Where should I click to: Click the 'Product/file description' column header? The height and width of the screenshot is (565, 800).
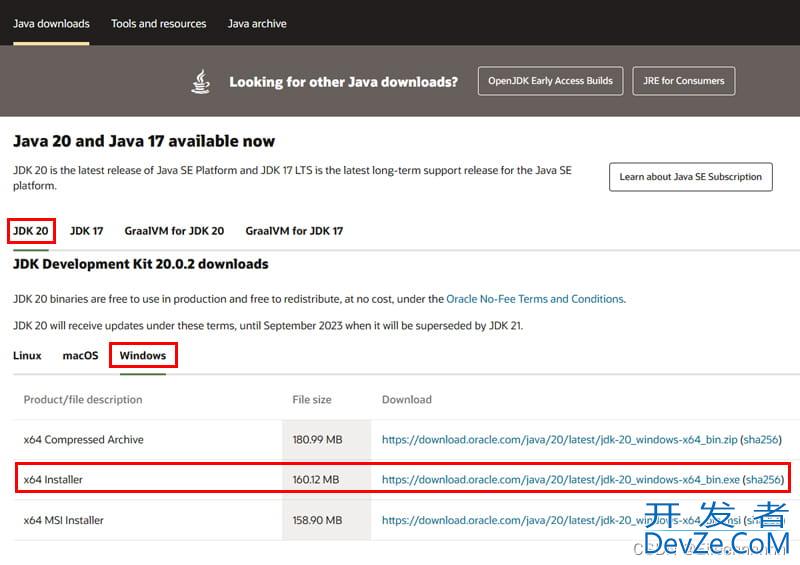[83, 400]
